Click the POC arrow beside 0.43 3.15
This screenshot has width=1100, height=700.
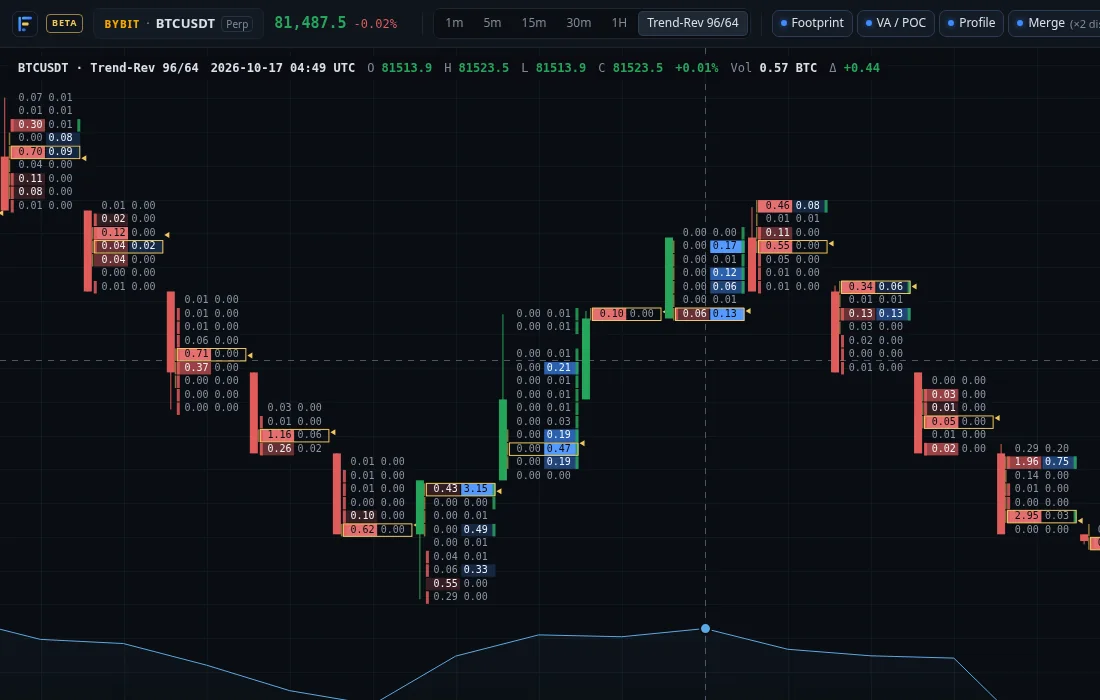tap(499, 491)
